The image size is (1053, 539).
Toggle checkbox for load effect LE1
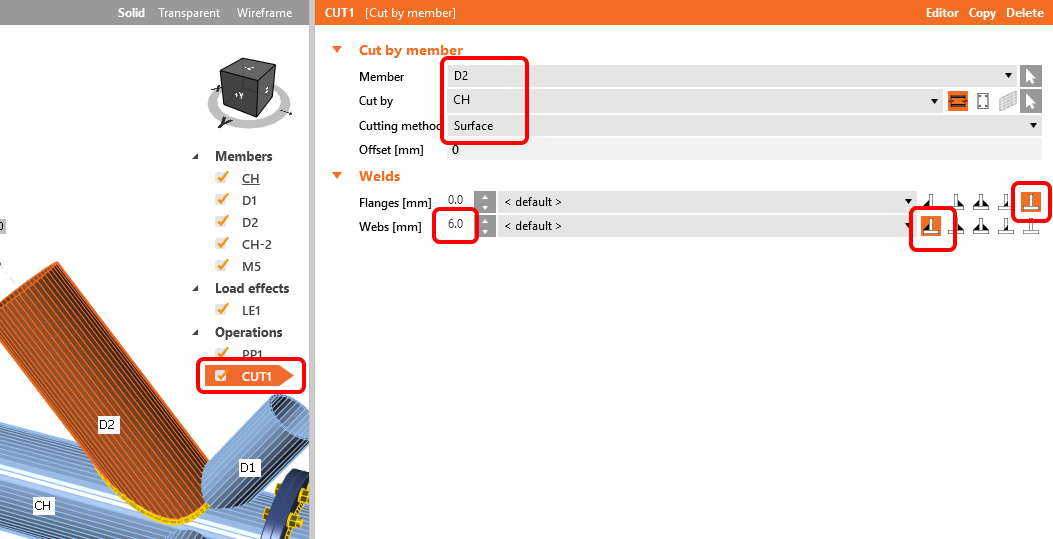pos(222,310)
